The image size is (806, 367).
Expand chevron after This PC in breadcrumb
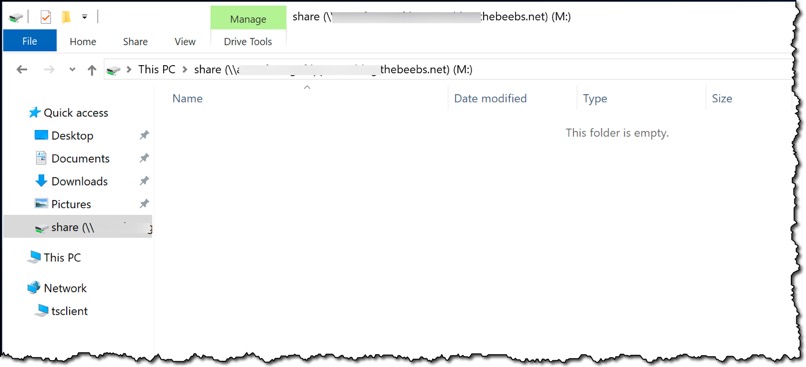point(185,69)
